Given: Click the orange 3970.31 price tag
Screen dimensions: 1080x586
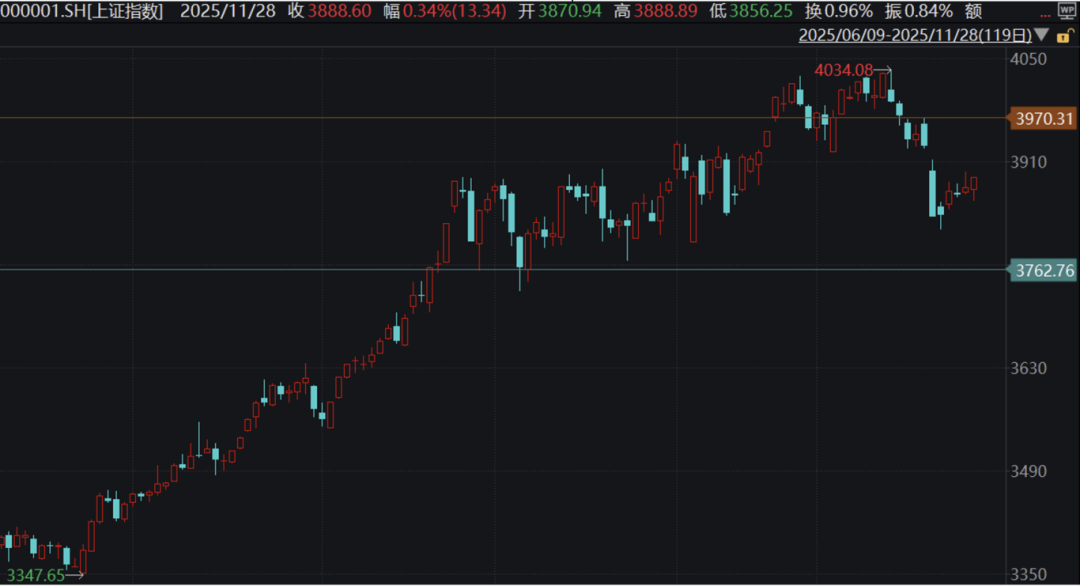Looking at the screenshot, I should coord(1043,118).
